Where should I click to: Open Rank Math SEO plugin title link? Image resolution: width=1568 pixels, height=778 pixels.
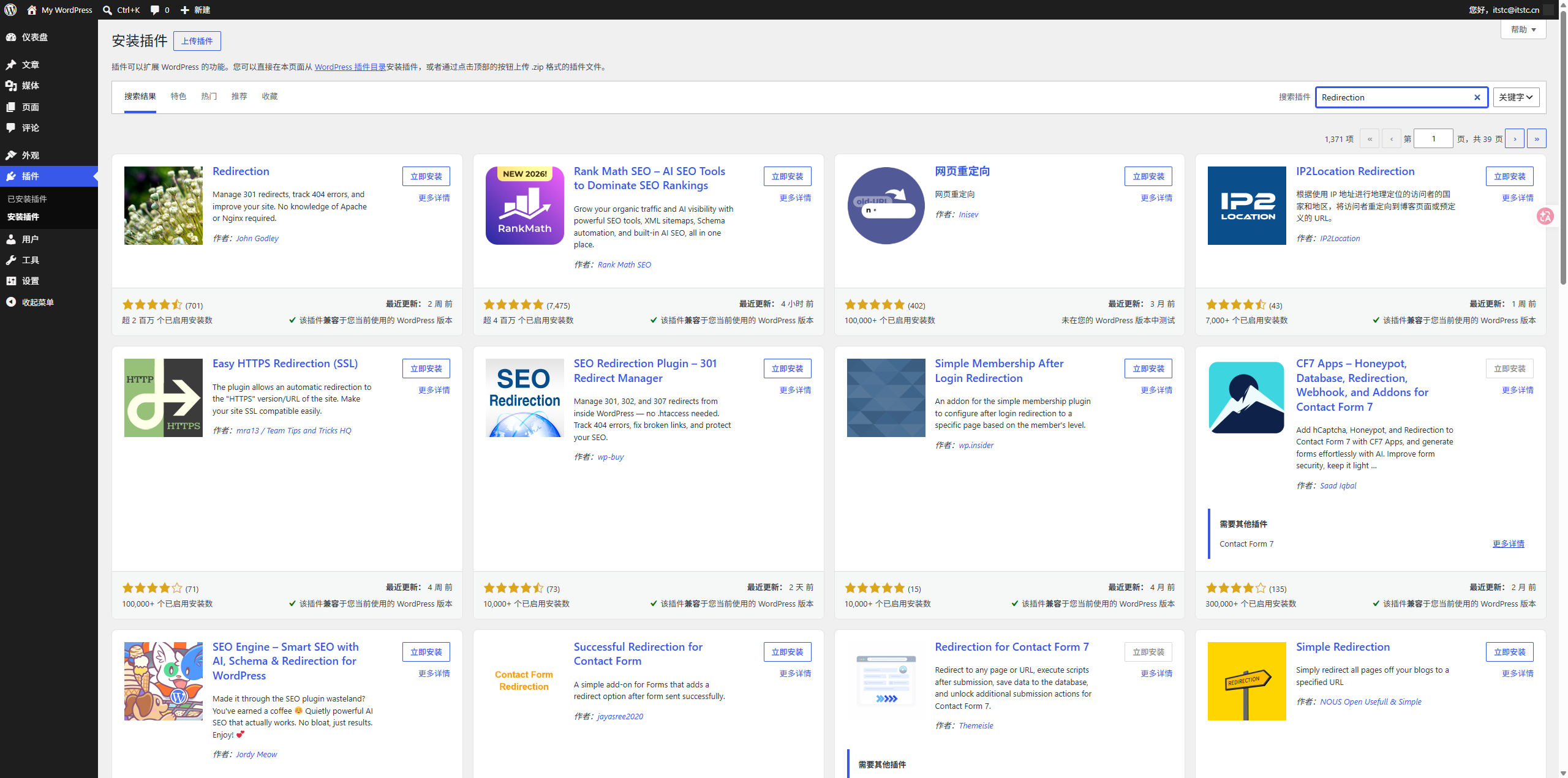(649, 178)
